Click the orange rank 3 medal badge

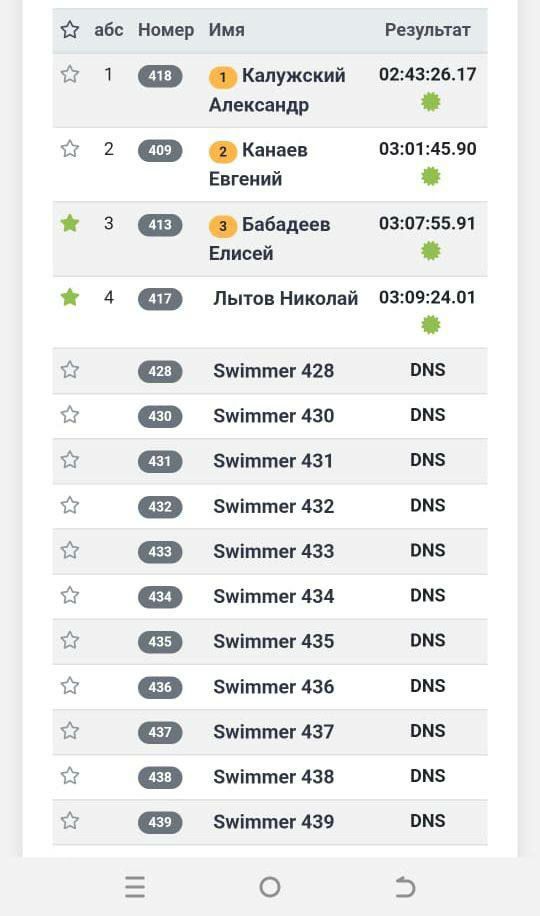click(223, 226)
